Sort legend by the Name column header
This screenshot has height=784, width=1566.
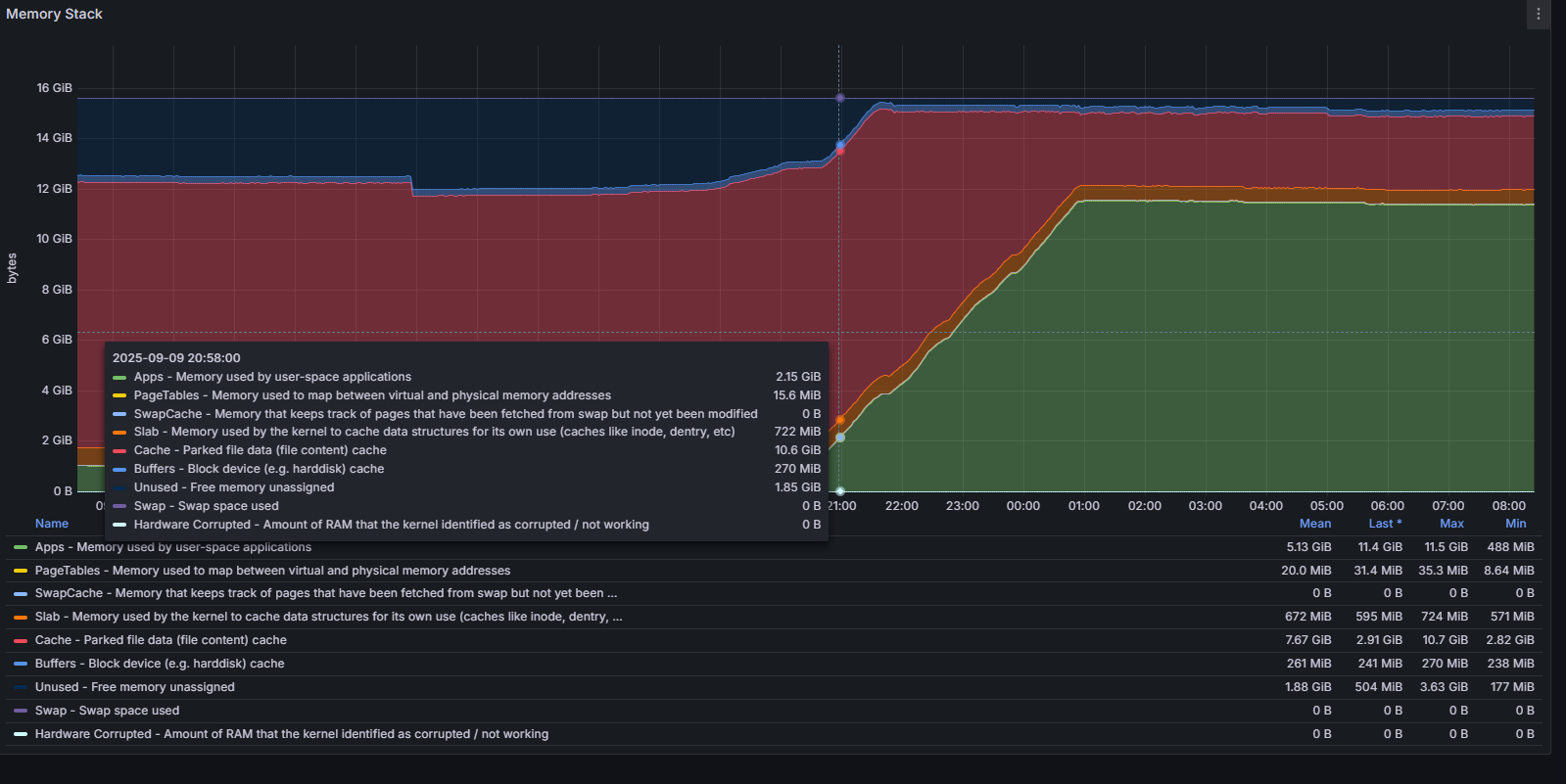(x=52, y=524)
